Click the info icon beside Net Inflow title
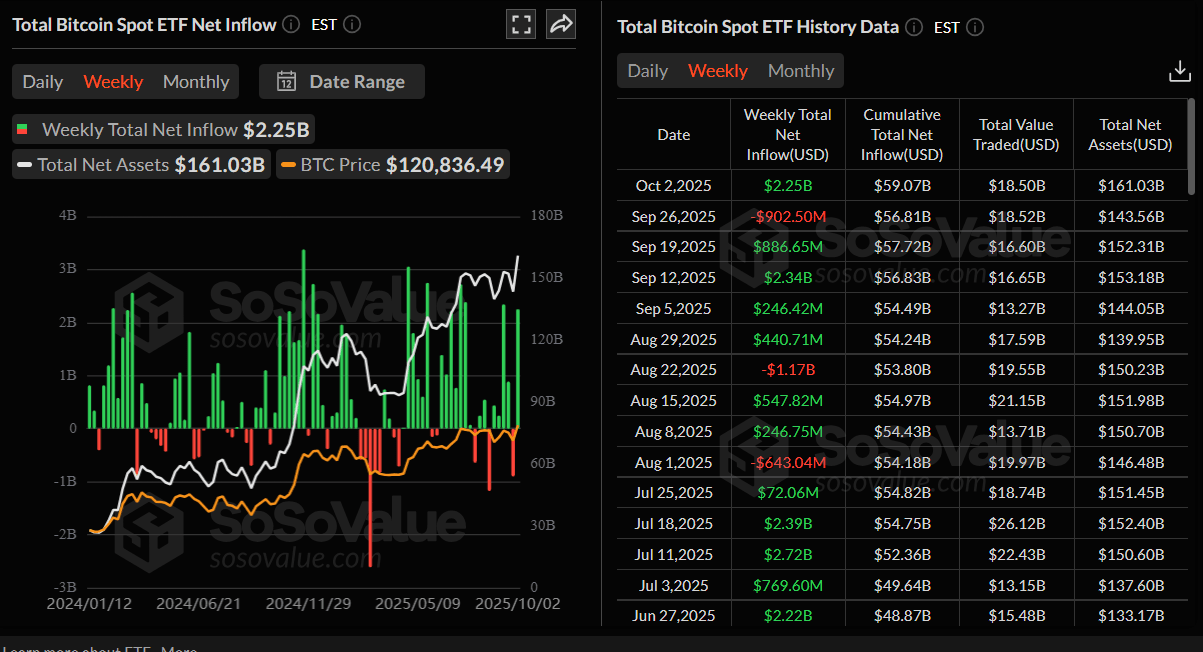1203x652 pixels. (x=290, y=24)
